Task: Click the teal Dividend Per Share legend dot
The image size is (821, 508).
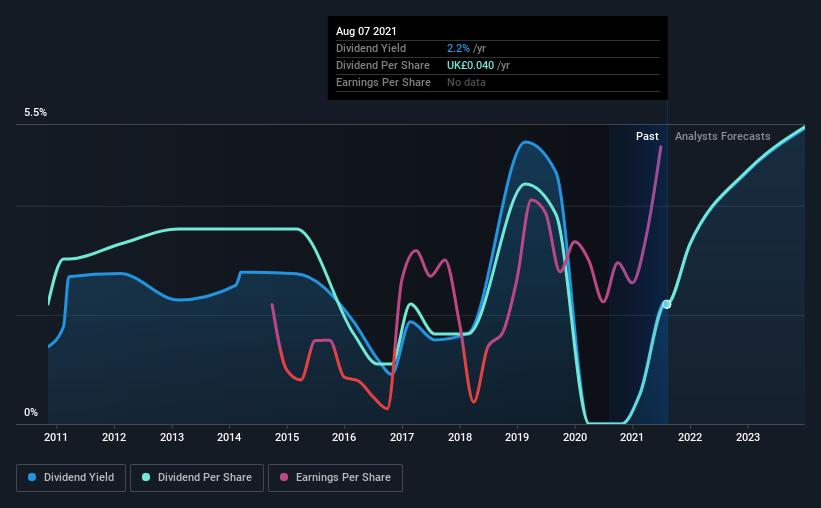Action: [x=146, y=477]
